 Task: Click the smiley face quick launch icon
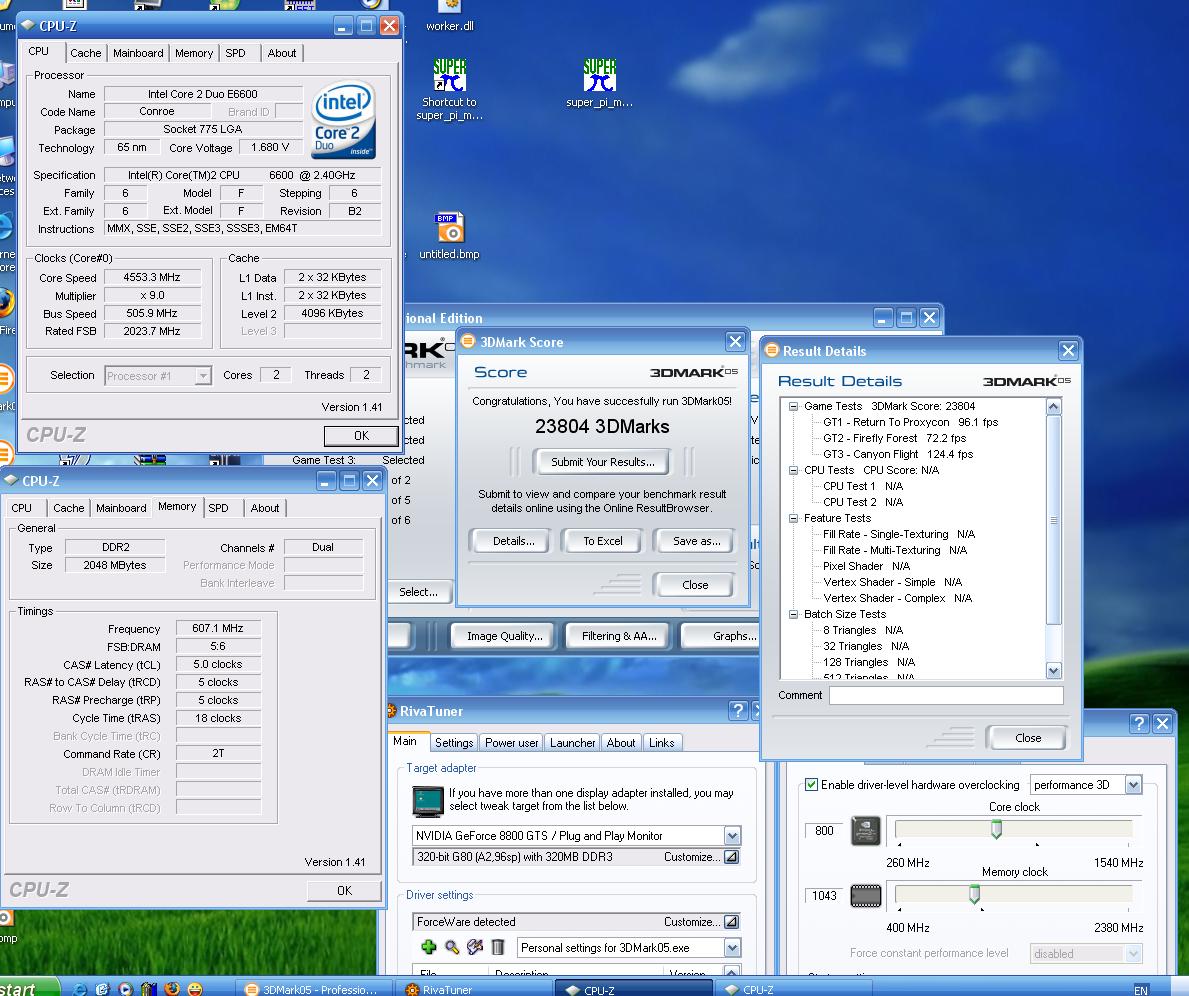(x=196, y=989)
